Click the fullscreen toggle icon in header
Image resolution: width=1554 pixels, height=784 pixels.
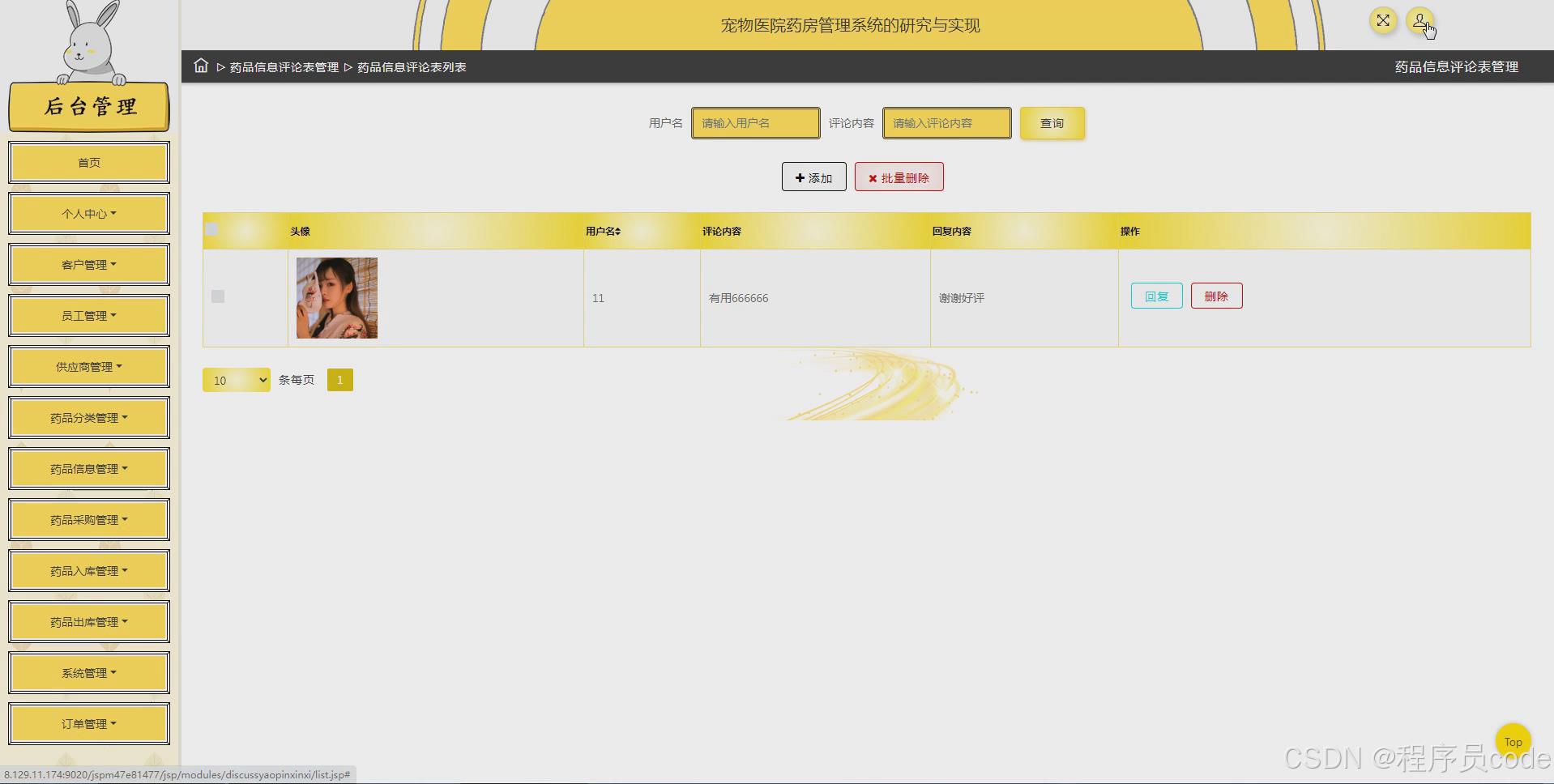tap(1383, 21)
